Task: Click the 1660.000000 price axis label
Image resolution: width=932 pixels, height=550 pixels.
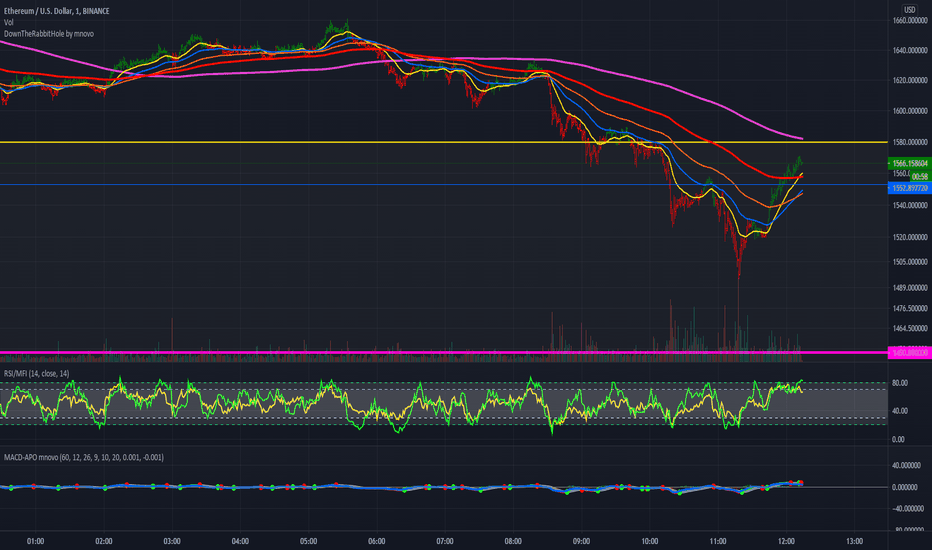Action: (x=910, y=20)
